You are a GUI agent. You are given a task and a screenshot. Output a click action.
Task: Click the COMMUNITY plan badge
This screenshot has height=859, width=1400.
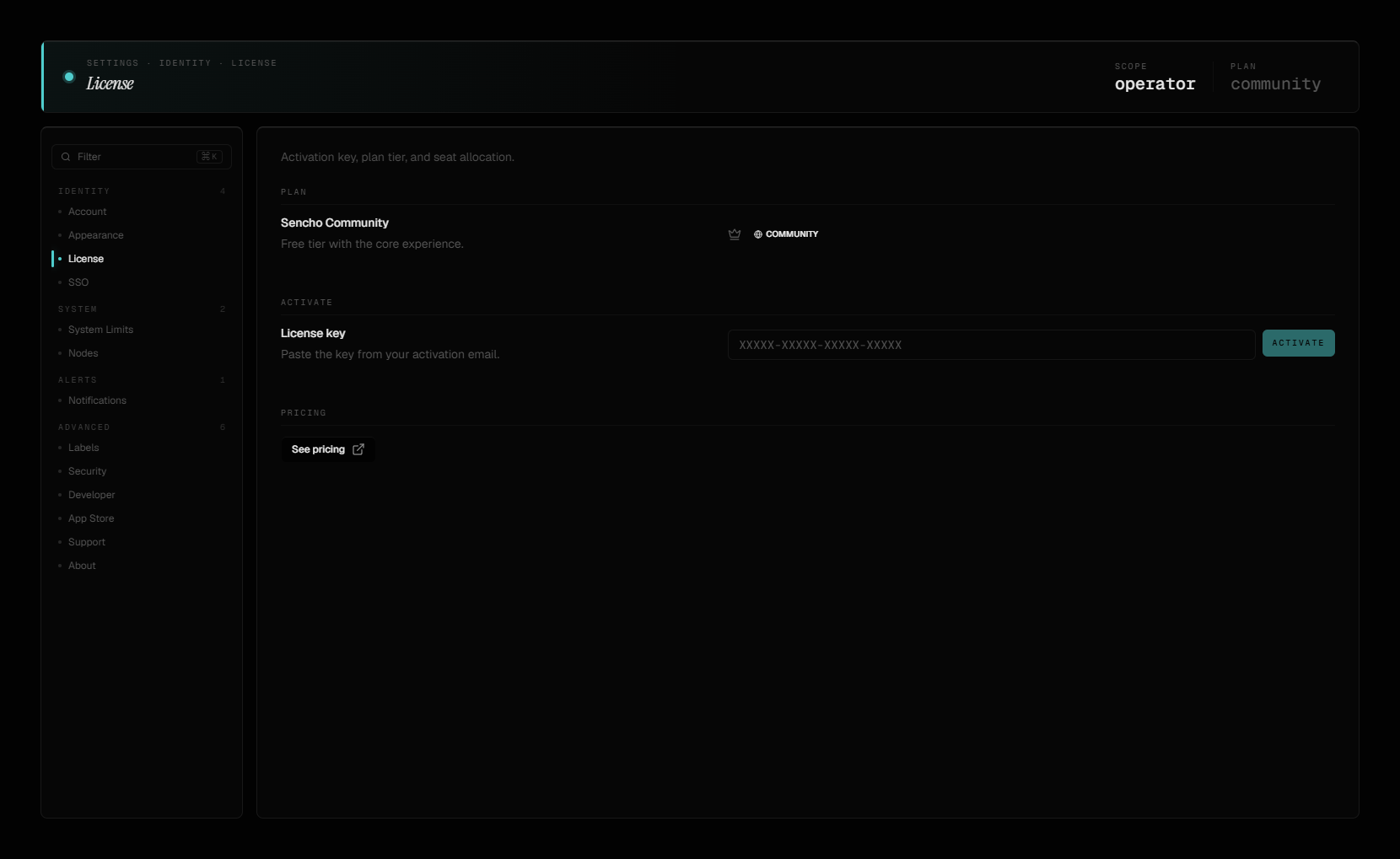click(786, 234)
